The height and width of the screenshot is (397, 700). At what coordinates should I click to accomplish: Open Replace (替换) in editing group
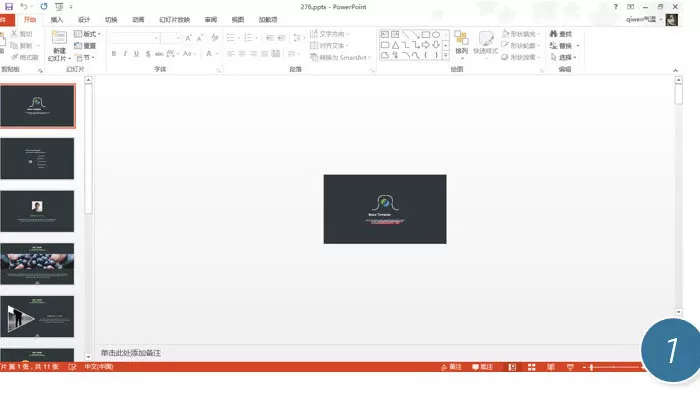point(565,46)
